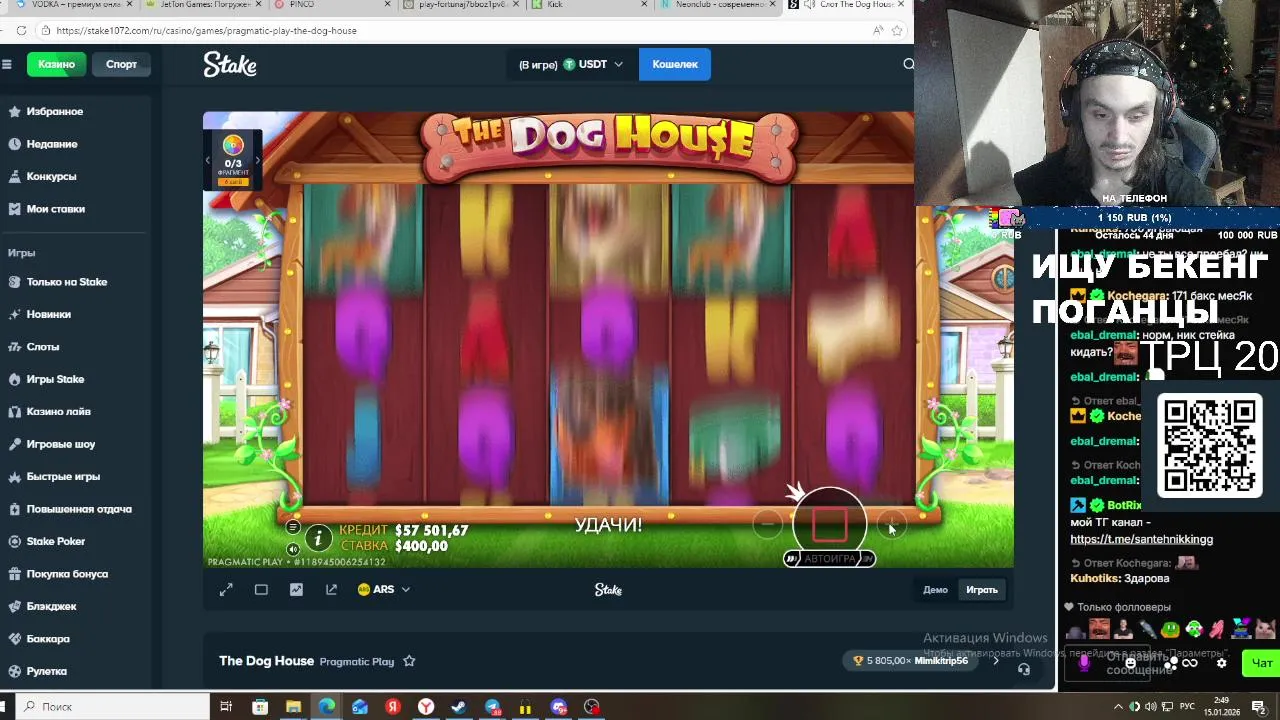This screenshot has height=720, width=1280.
Task: Open the fragment collection wheel icon
Action: tap(233, 146)
